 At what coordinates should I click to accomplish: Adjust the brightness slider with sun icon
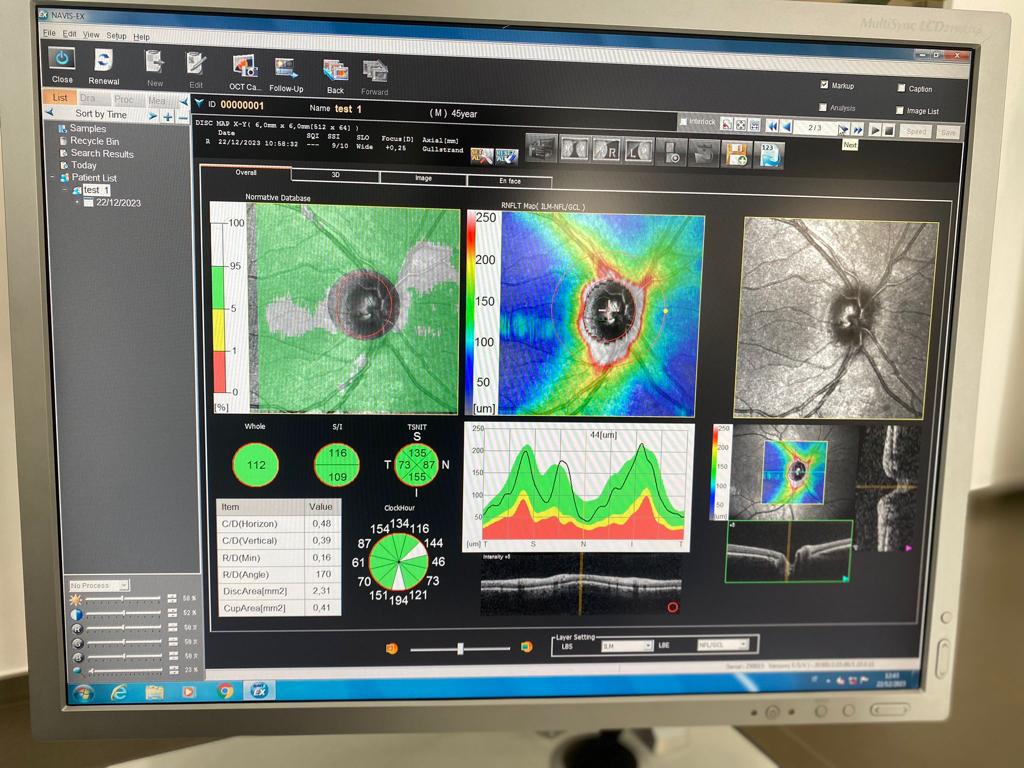[x=123, y=598]
